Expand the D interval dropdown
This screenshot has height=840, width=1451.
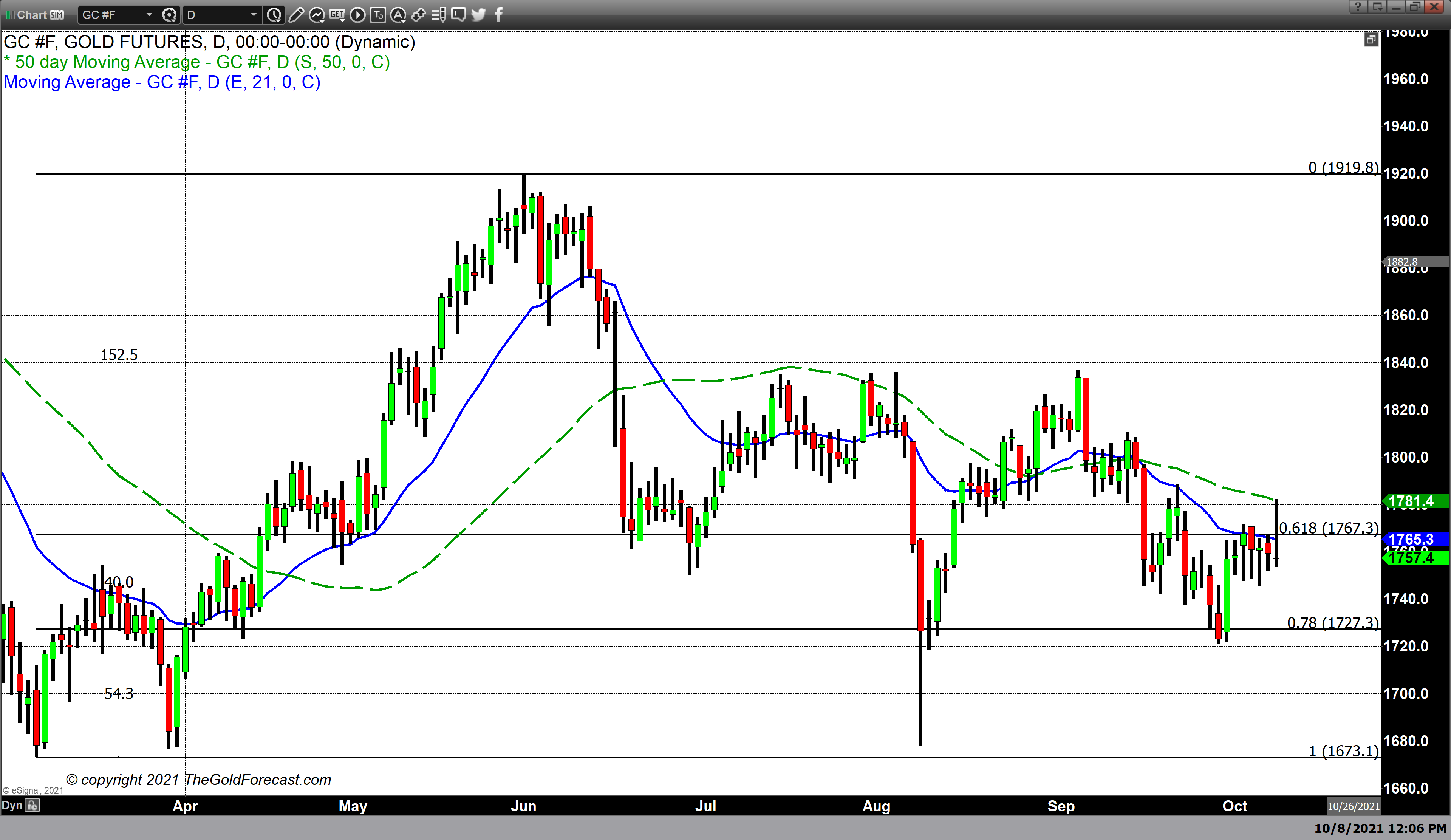click(253, 14)
